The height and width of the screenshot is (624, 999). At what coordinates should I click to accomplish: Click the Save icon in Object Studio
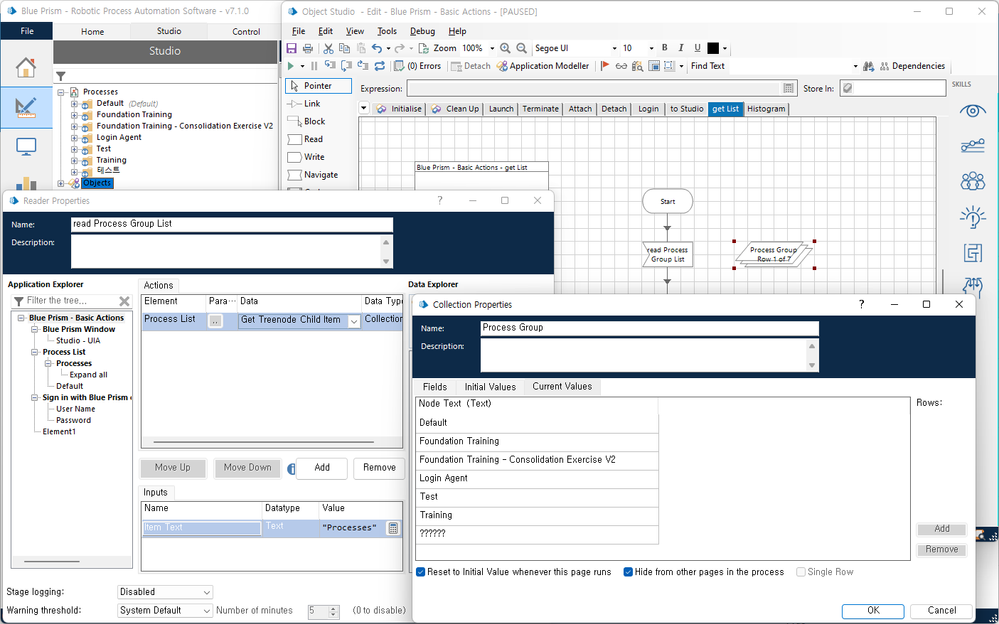291,48
